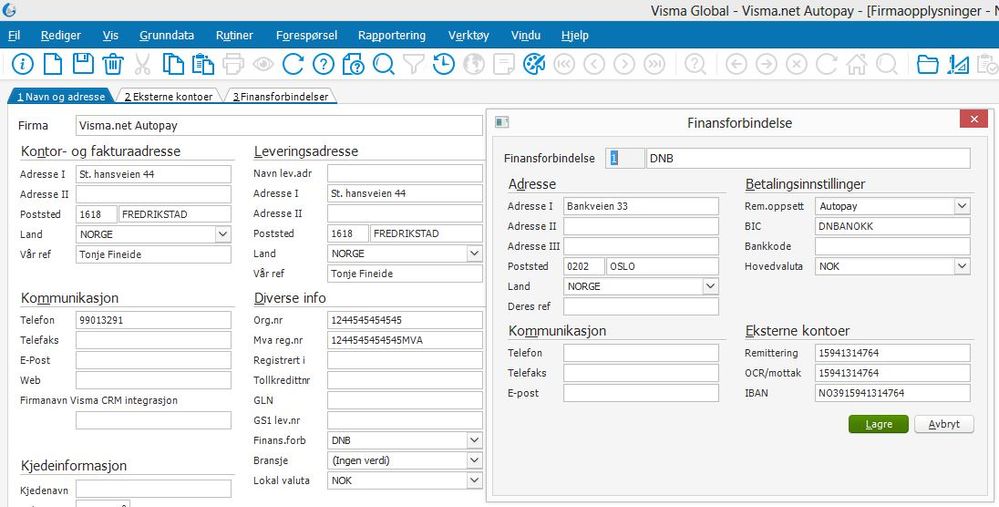999x507 pixels.
Task: Create a new record with the blank page icon
Action: pyautogui.click(x=53, y=64)
